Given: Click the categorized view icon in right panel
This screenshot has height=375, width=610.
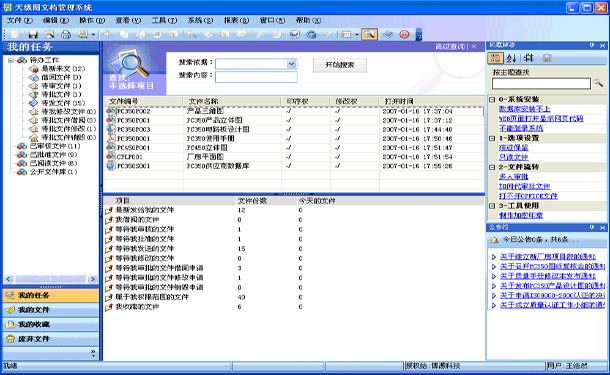Looking at the screenshot, I should [x=495, y=58].
